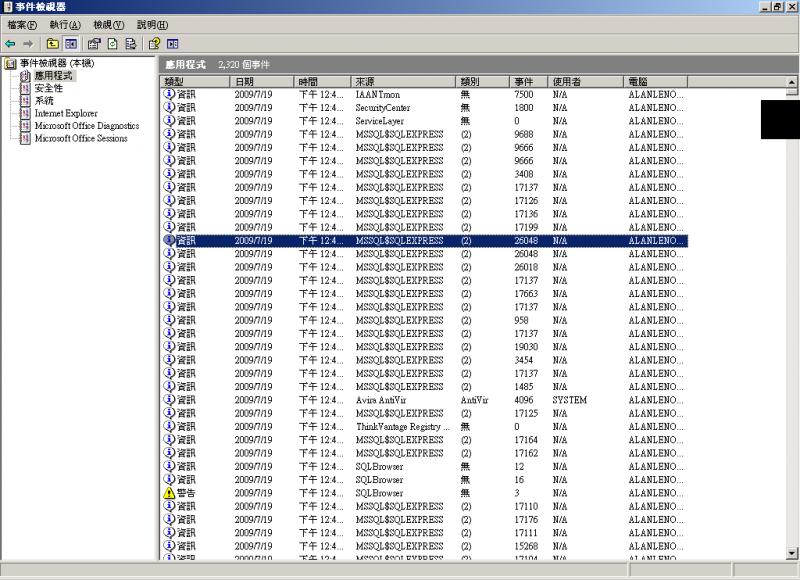Open the 檢視 menu
The image size is (800, 580).
coord(108,24)
